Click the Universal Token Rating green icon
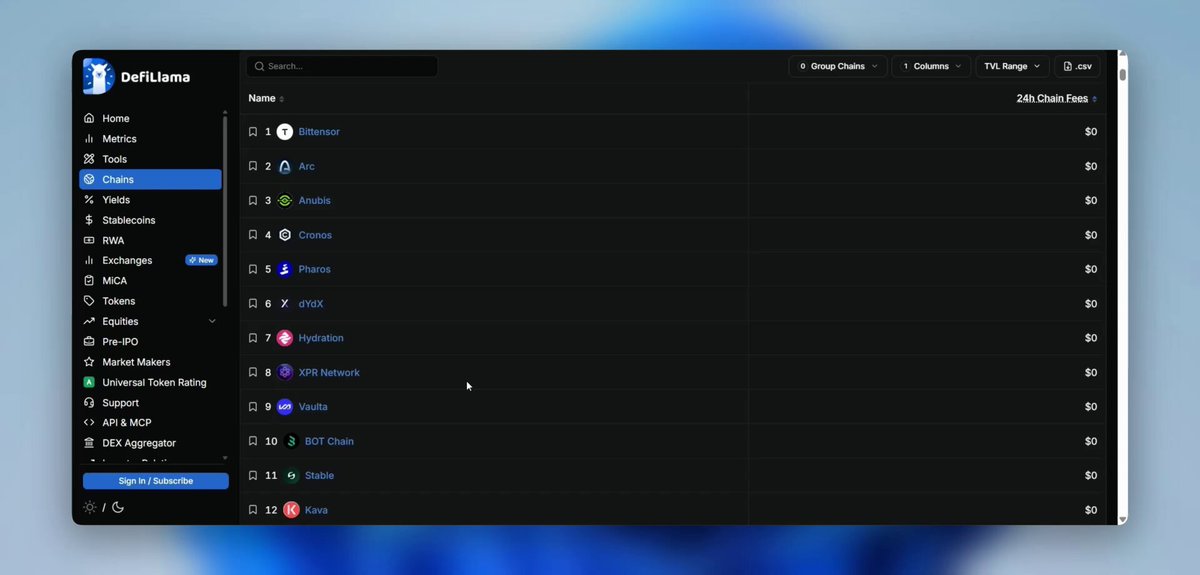This screenshot has height=575, width=1200. pos(89,382)
